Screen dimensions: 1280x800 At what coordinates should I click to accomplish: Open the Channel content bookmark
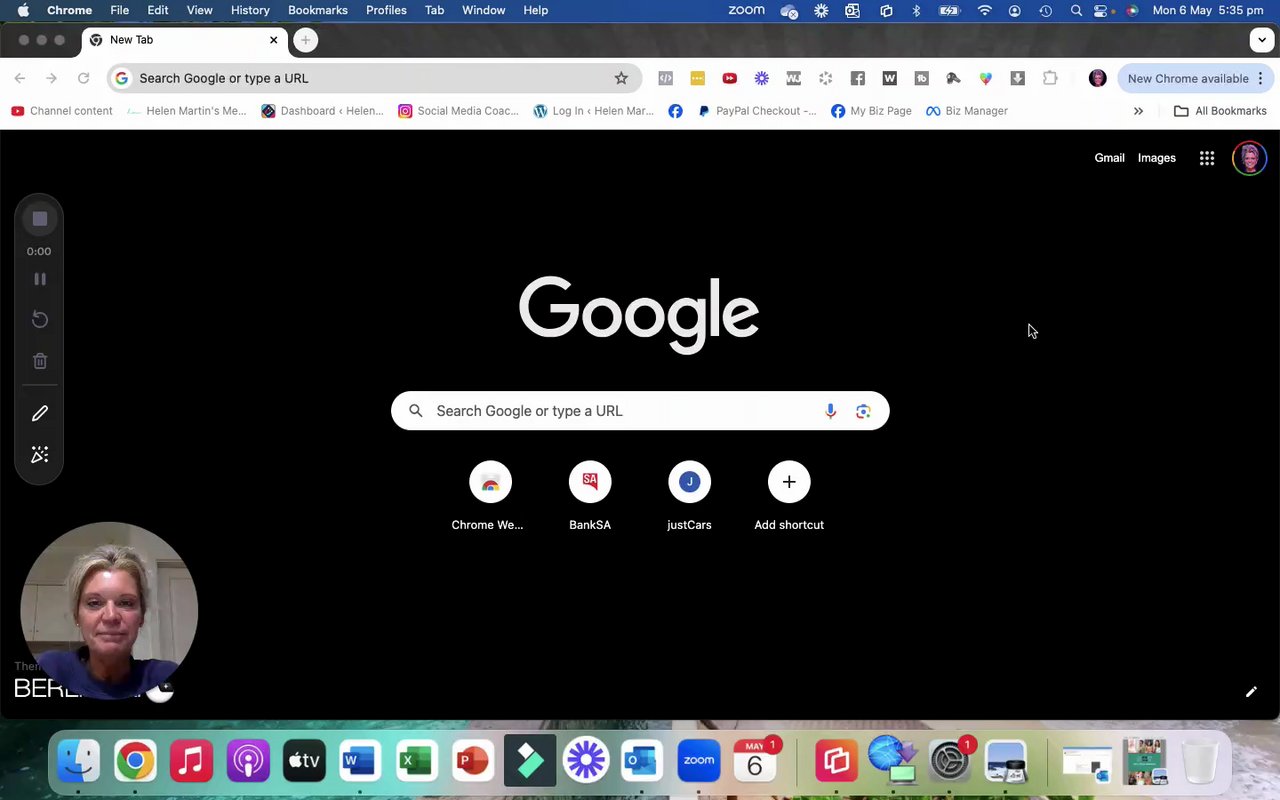62,111
